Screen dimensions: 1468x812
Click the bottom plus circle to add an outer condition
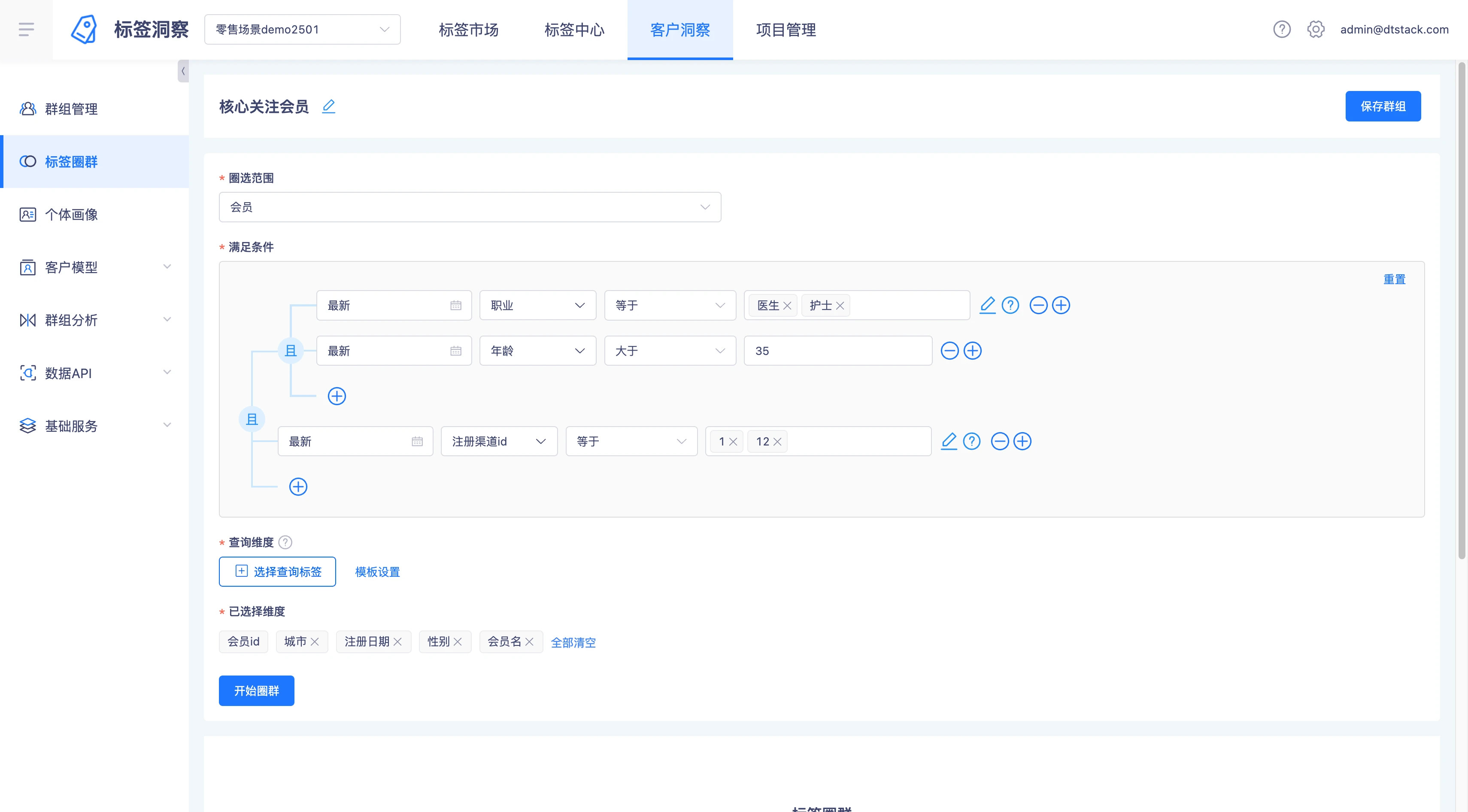298,487
